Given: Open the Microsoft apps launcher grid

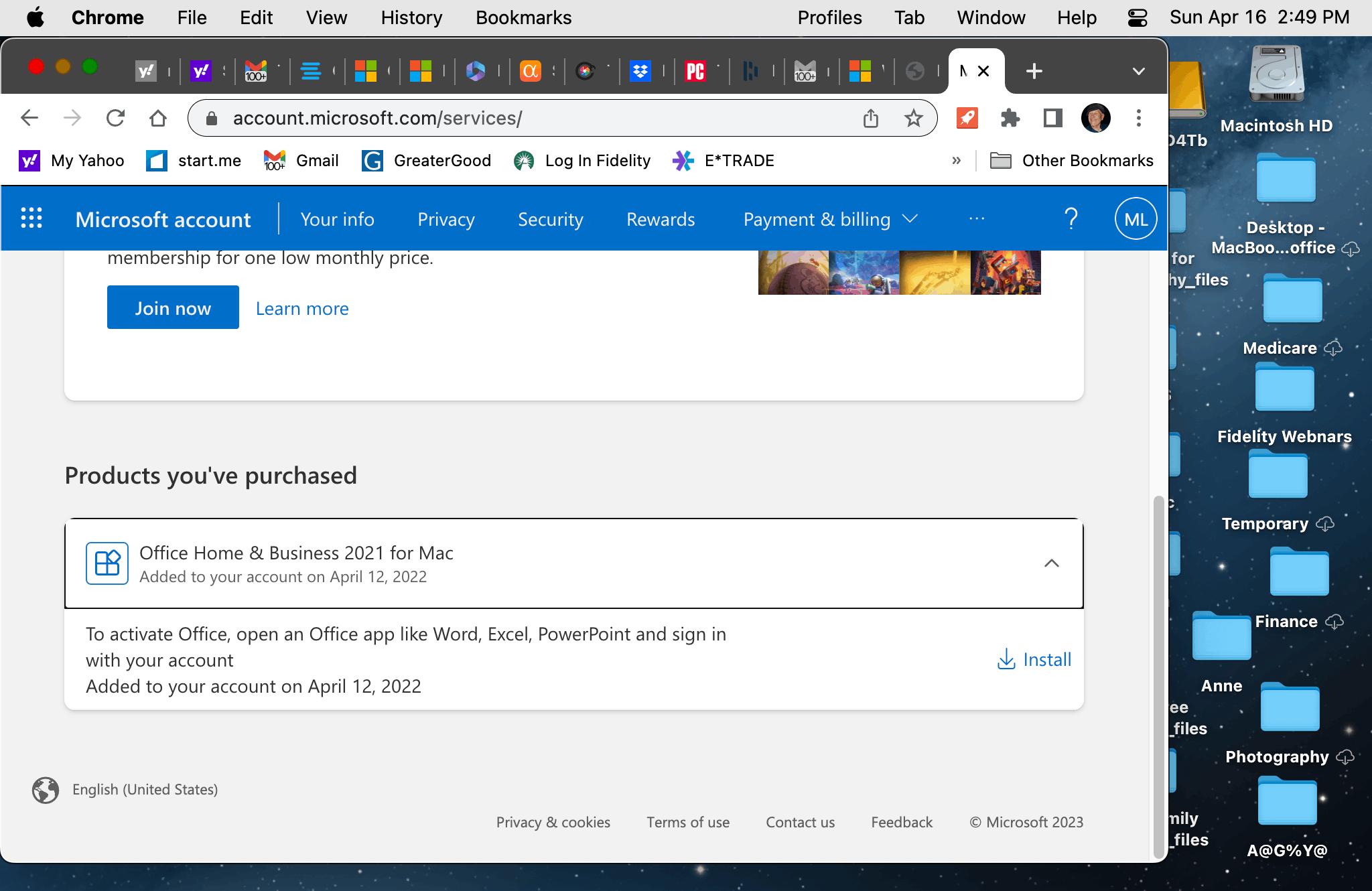Looking at the screenshot, I should (x=31, y=218).
